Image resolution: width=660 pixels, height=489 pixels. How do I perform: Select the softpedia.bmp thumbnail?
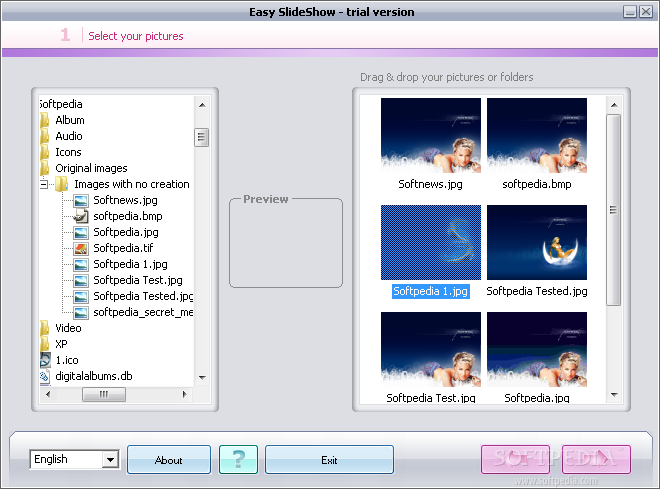click(537, 136)
